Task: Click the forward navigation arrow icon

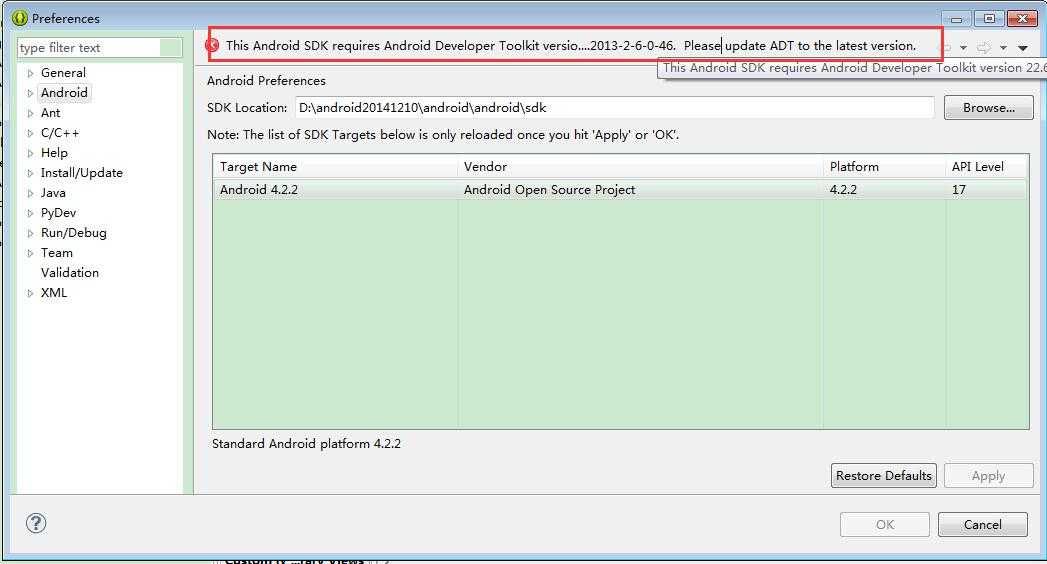Action: click(984, 47)
